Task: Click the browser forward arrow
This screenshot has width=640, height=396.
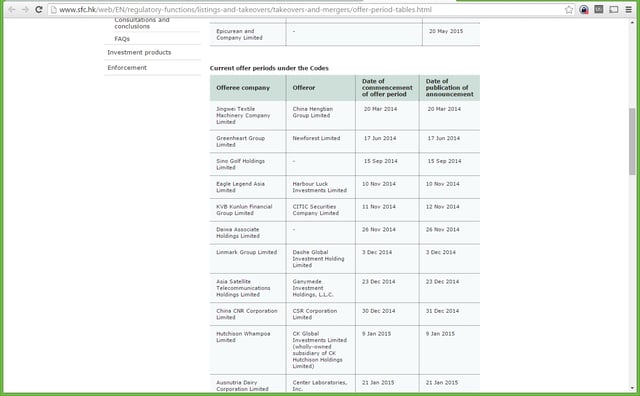Action: [x=25, y=9]
